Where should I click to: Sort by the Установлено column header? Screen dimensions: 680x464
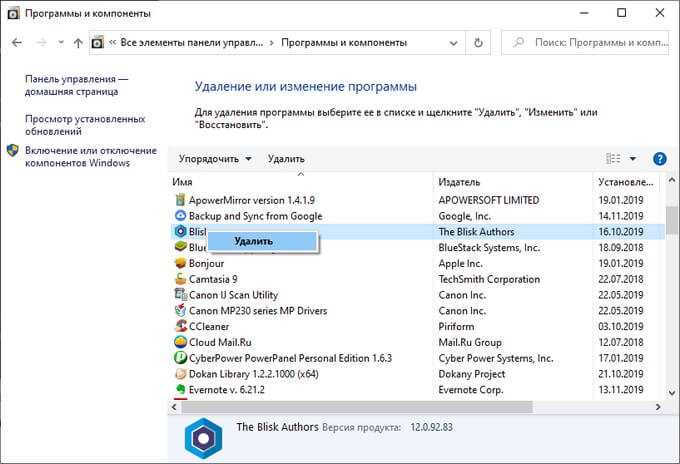tap(625, 182)
